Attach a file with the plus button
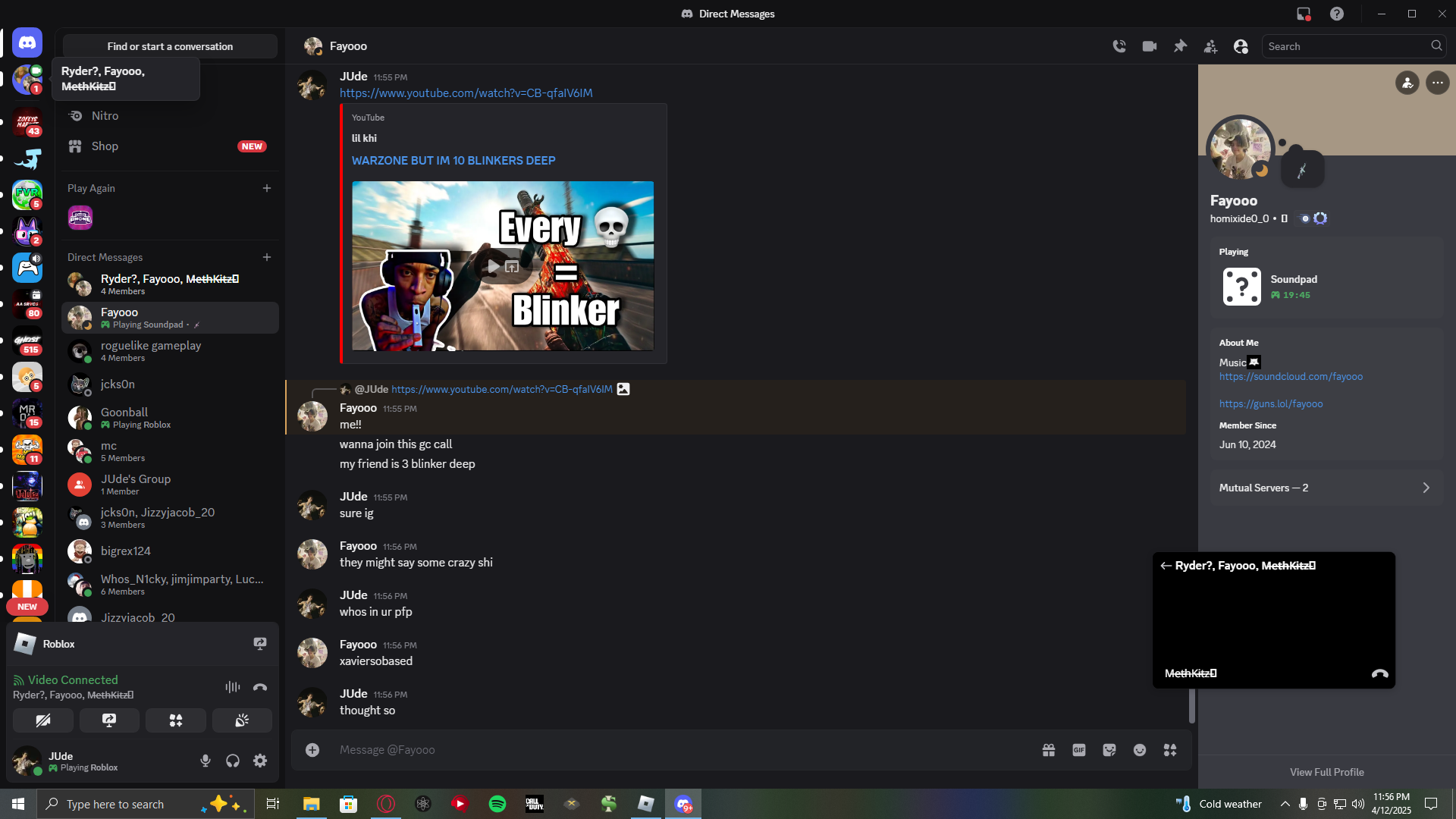The width and height of the screenshot is (1456, 819). point(312,750)
